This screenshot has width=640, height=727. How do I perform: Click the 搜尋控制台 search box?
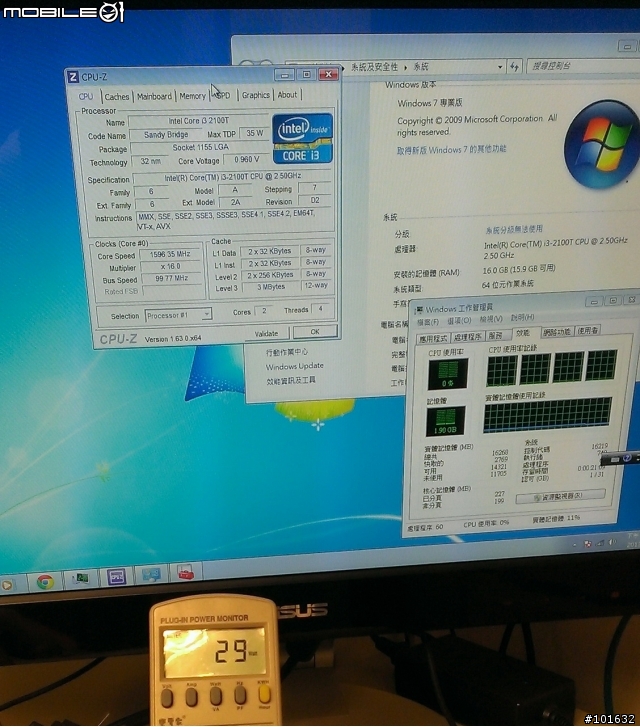[x=583, y=66]
